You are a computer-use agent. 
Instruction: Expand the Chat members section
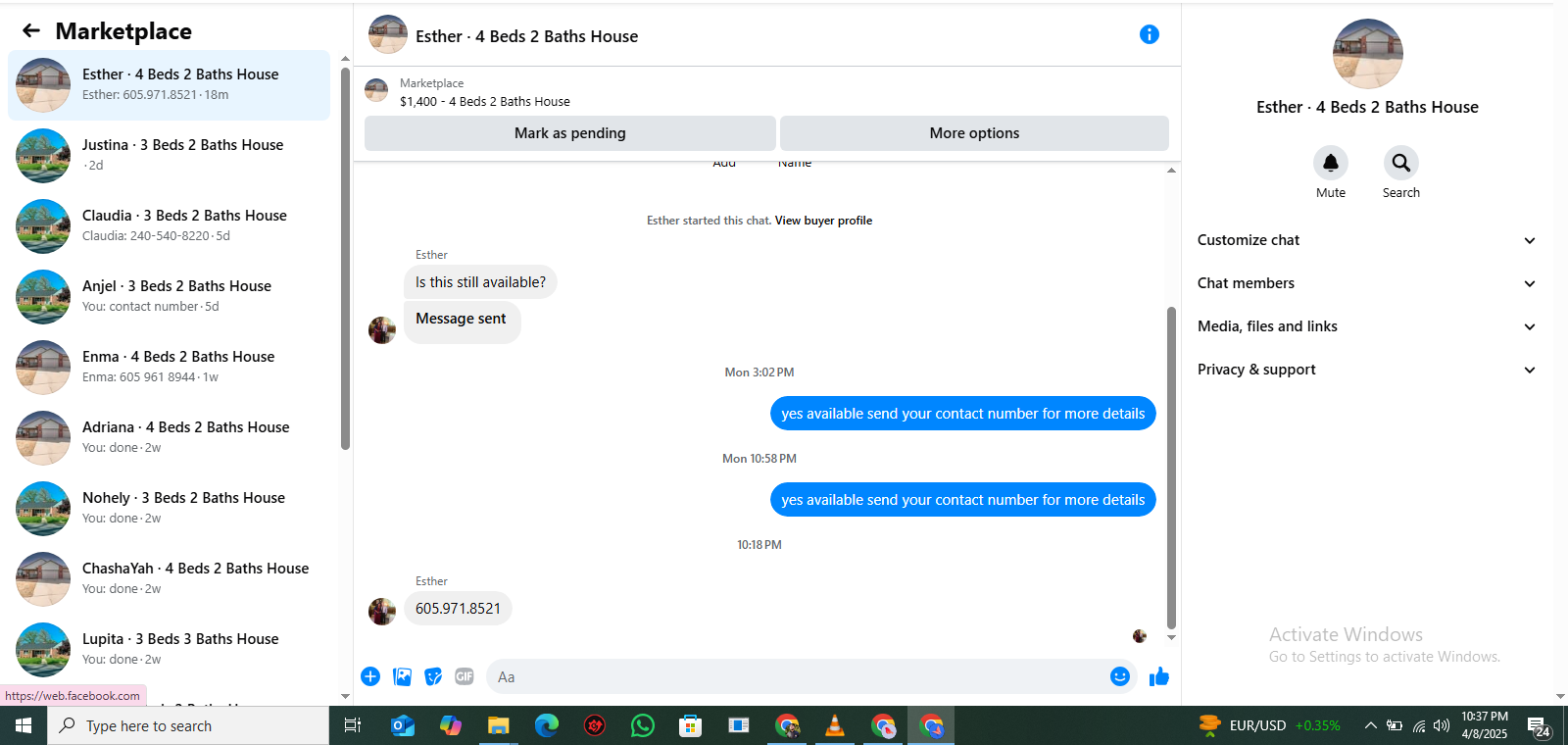coord(1366,283)
